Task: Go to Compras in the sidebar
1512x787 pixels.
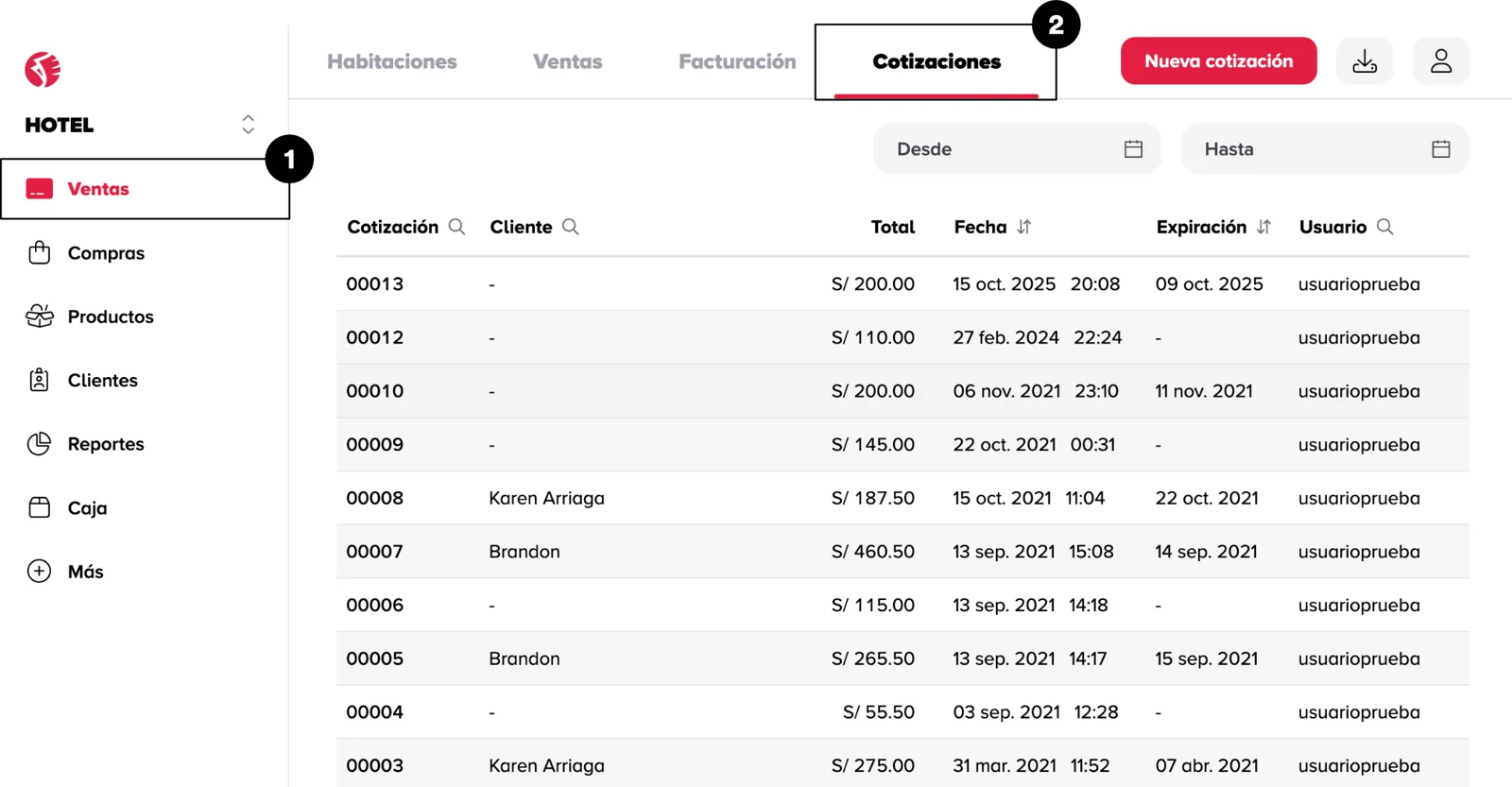Action: point(106,253)
